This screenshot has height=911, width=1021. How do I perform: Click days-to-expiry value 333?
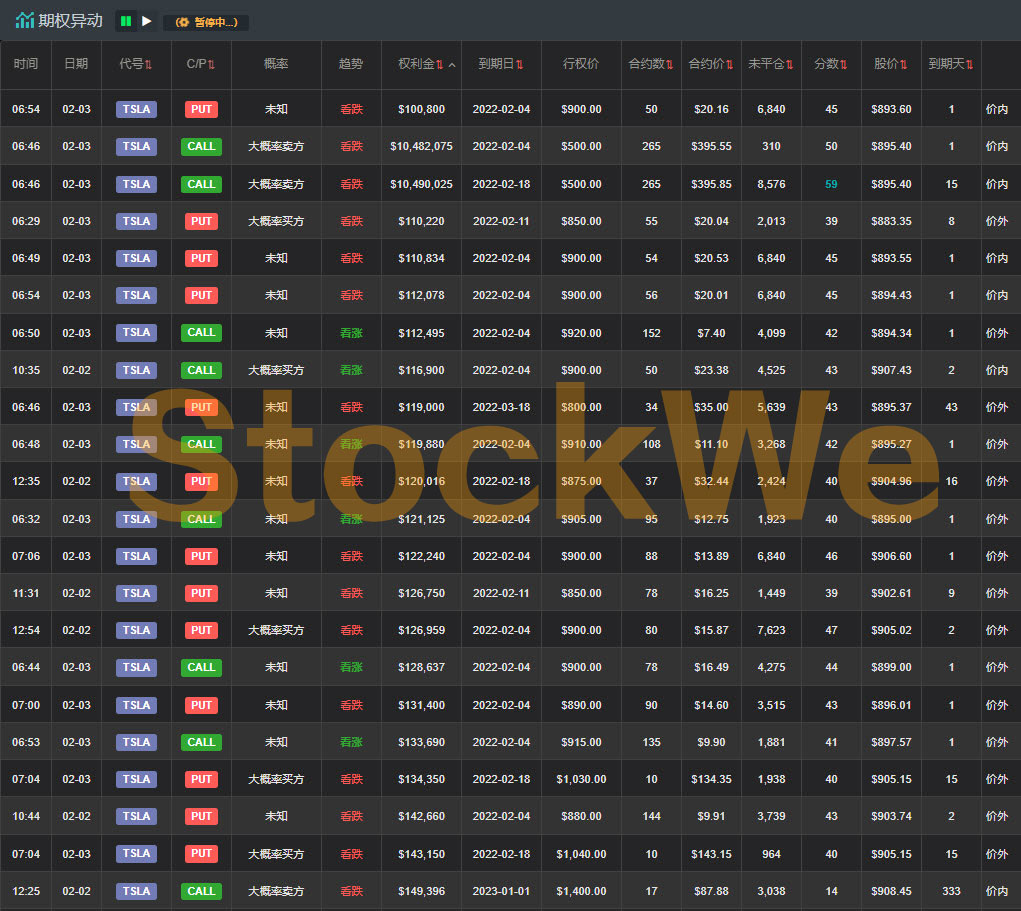951,891
